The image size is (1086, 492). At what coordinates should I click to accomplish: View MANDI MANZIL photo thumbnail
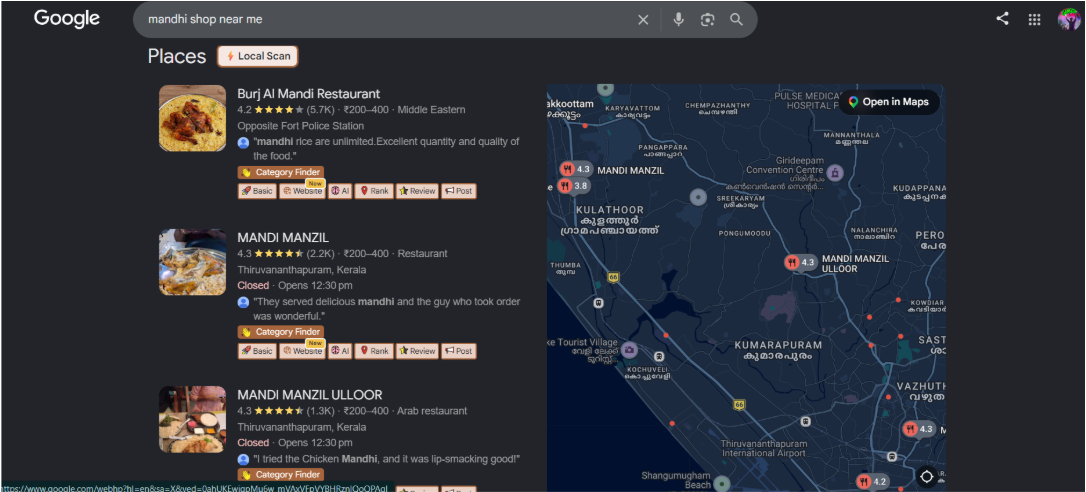point(193,262)
